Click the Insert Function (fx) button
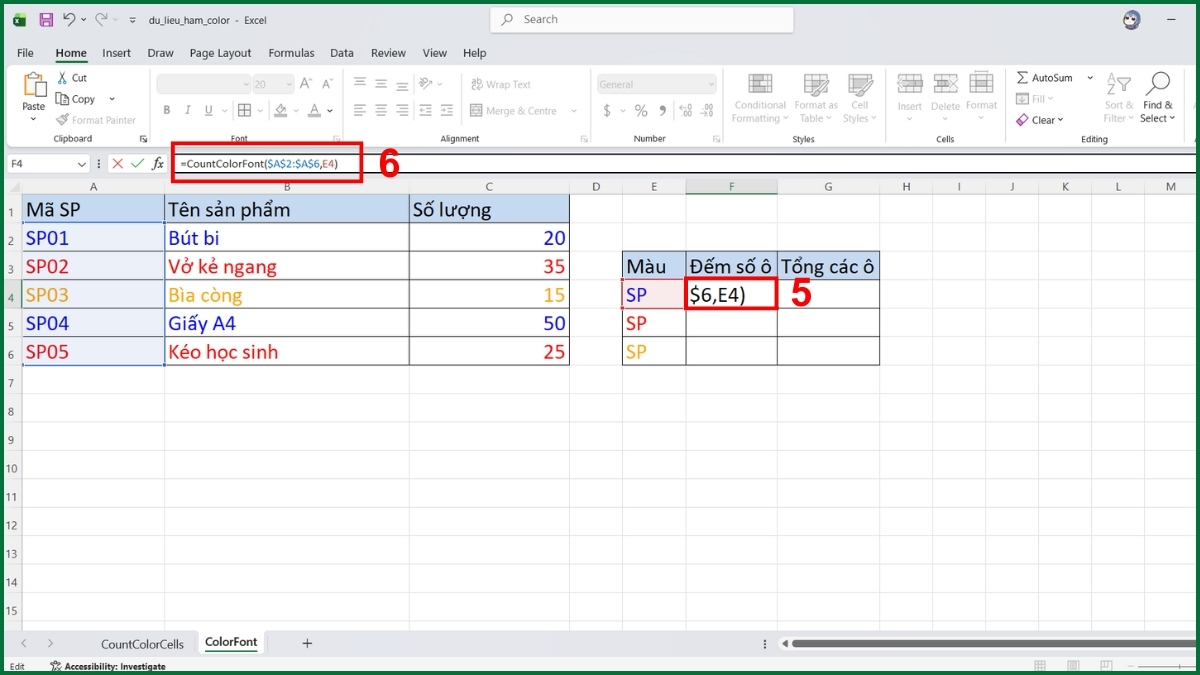Image resolution: width=1200 pixels, height=675 pixels. tap(160, 163)
